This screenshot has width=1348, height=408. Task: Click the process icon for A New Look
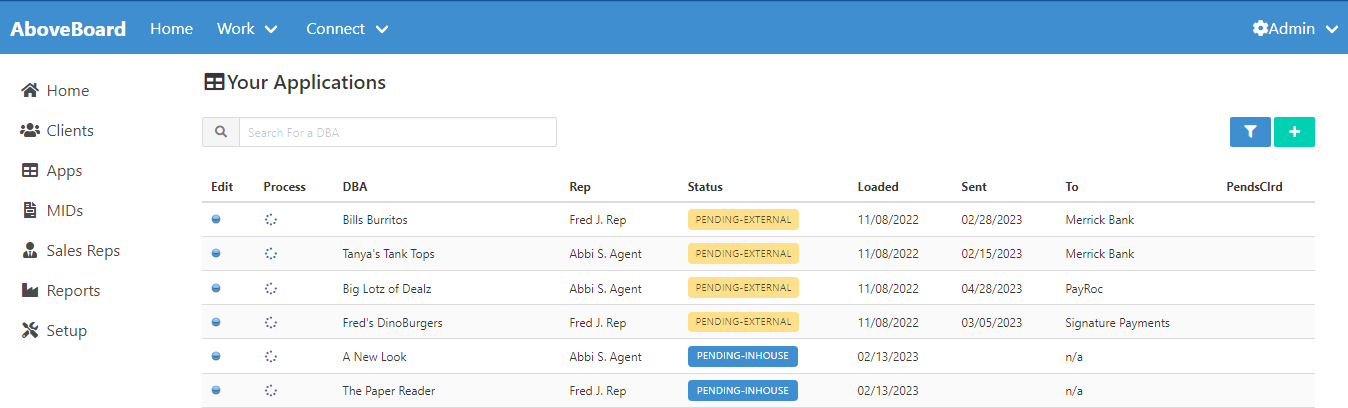point(270,356)
